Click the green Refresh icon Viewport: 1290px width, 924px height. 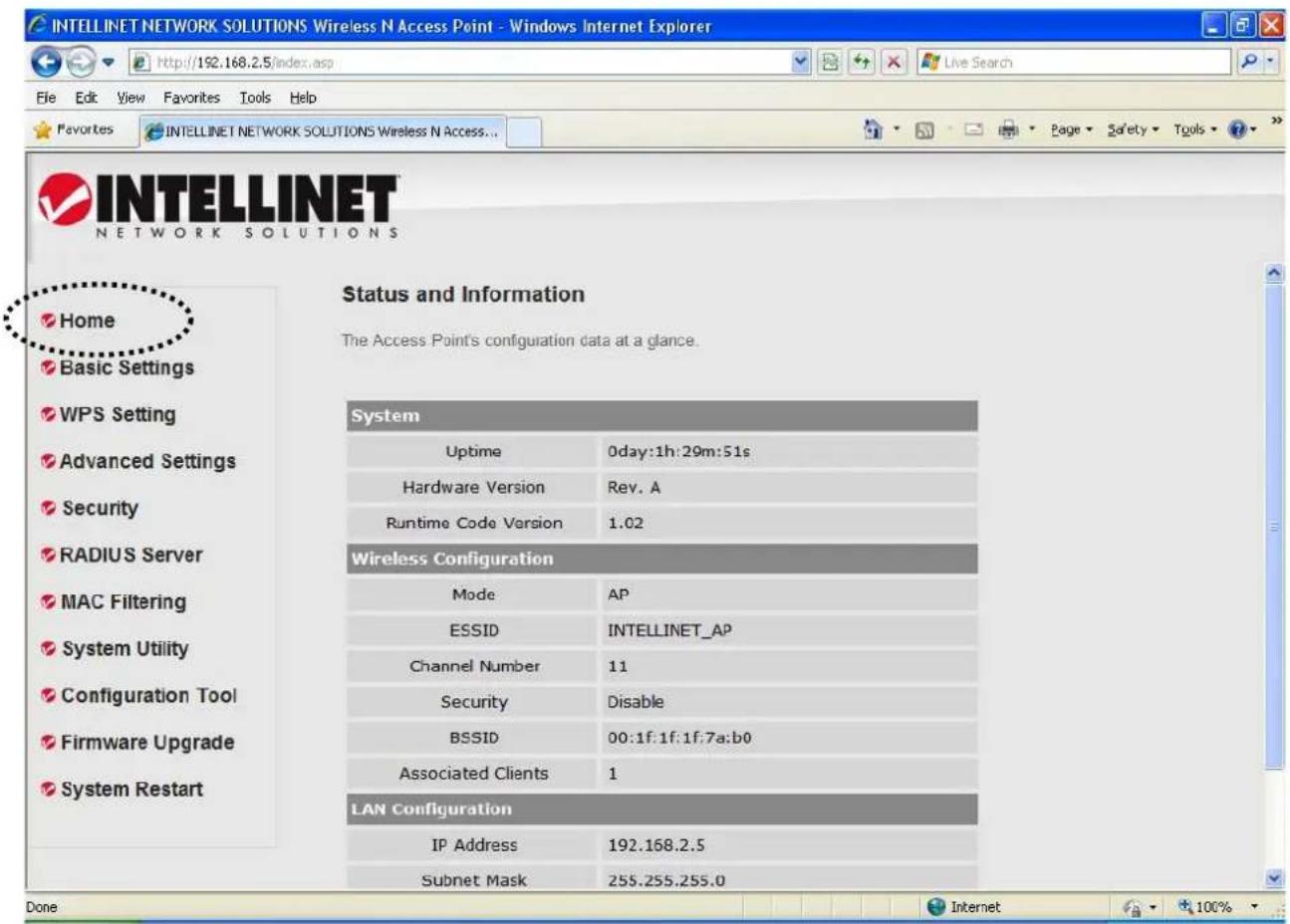tap(861, 63)
